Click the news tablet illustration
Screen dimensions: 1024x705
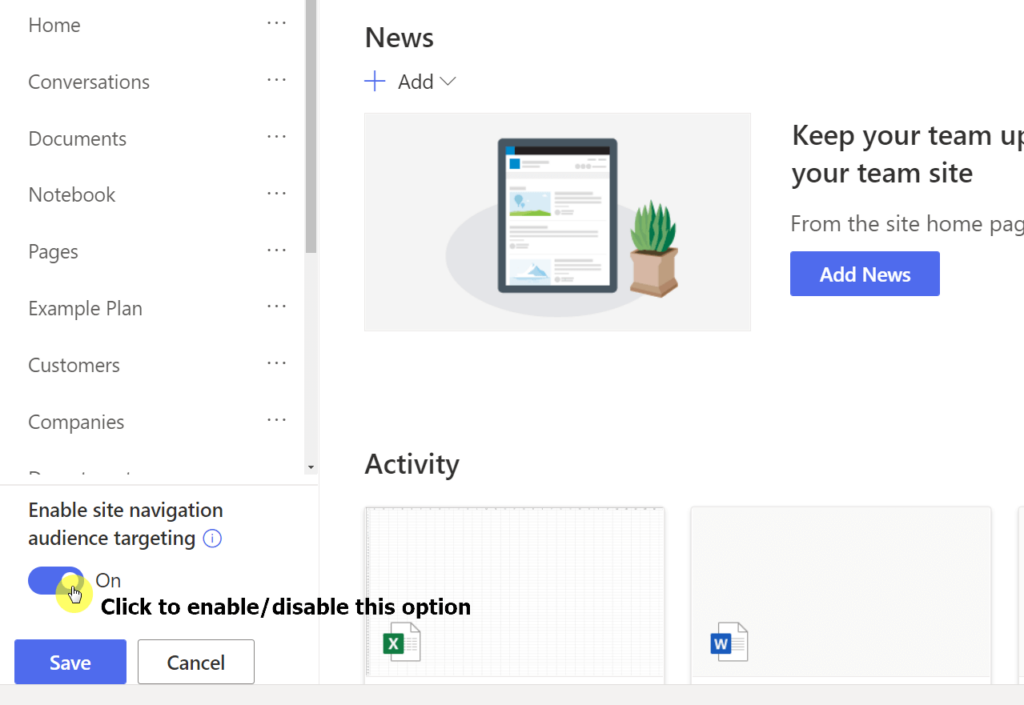click(x=558, y=222)
